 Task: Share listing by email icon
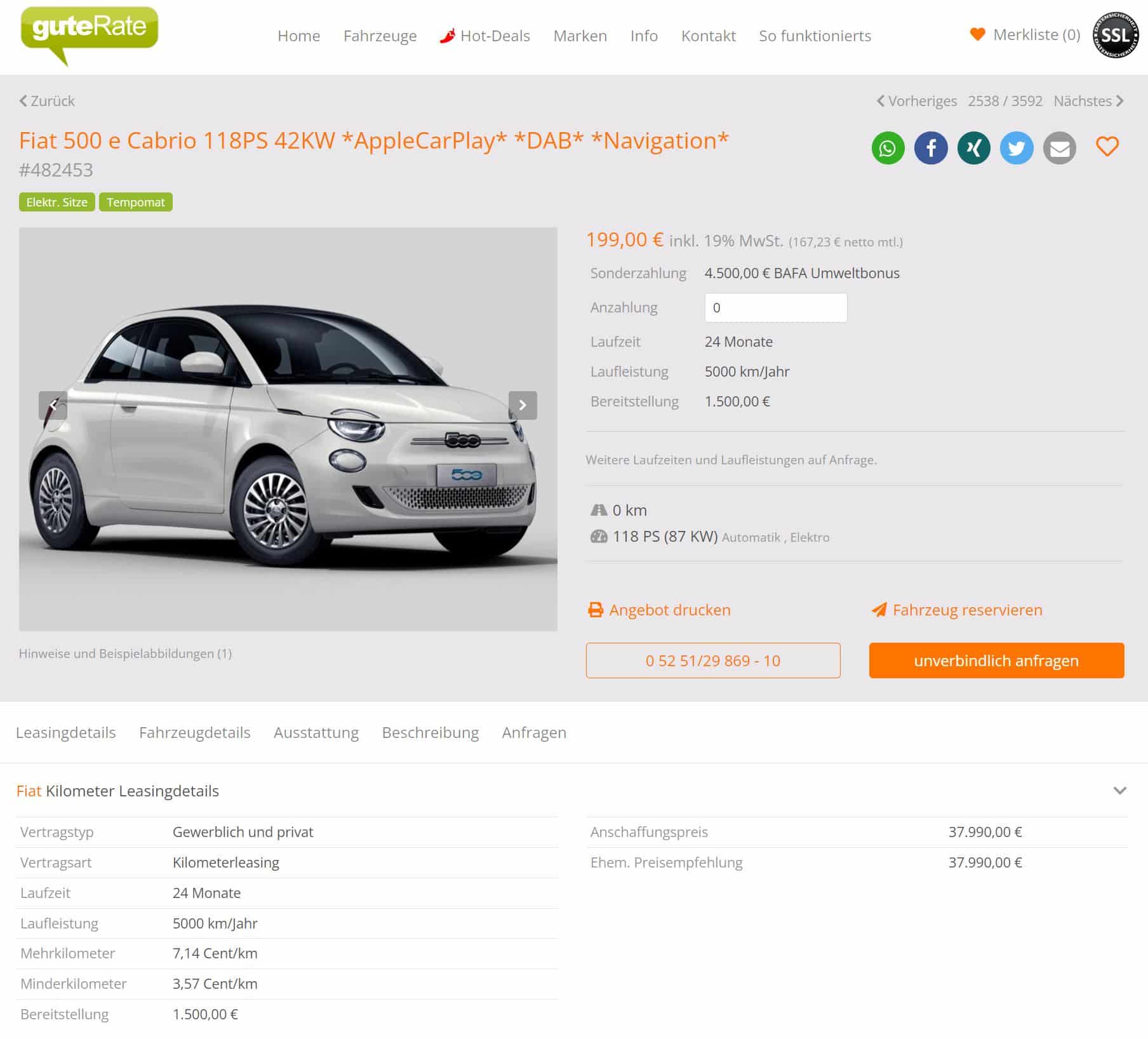(1060, 148)
